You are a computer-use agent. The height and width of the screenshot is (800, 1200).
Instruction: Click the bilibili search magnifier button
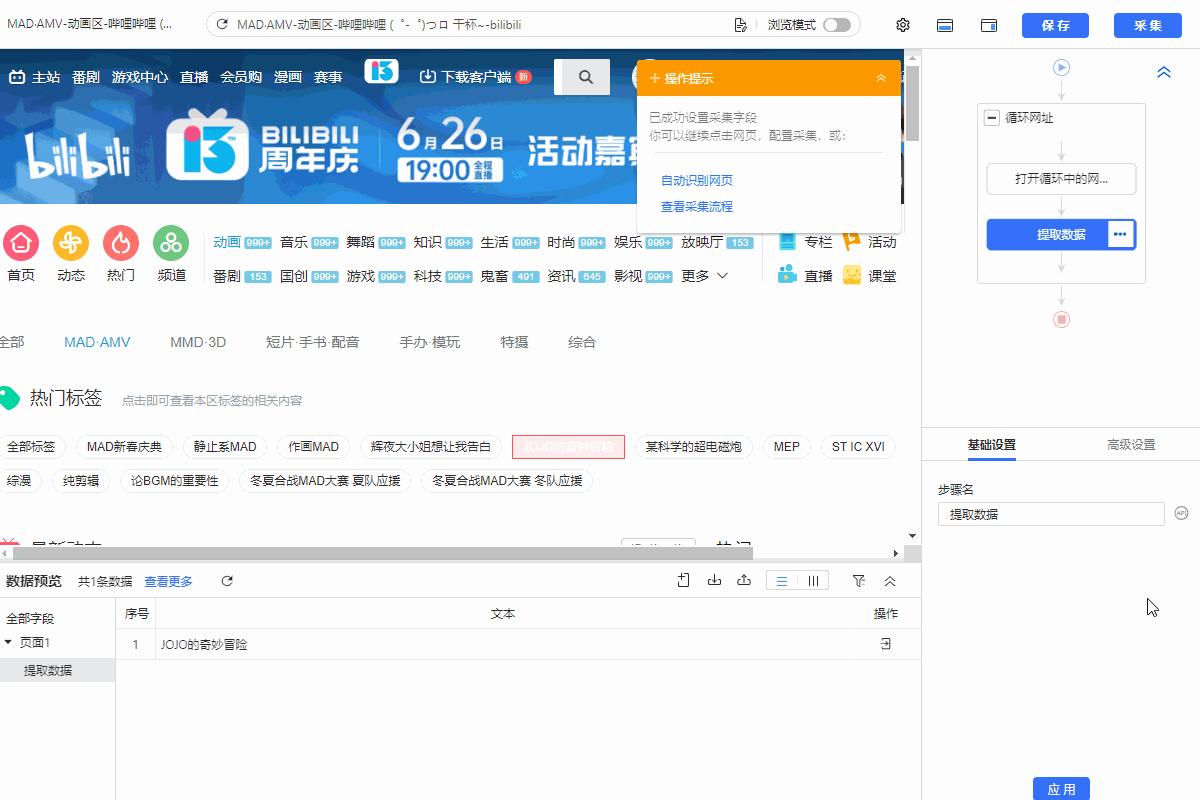click(x=586, y=77)
